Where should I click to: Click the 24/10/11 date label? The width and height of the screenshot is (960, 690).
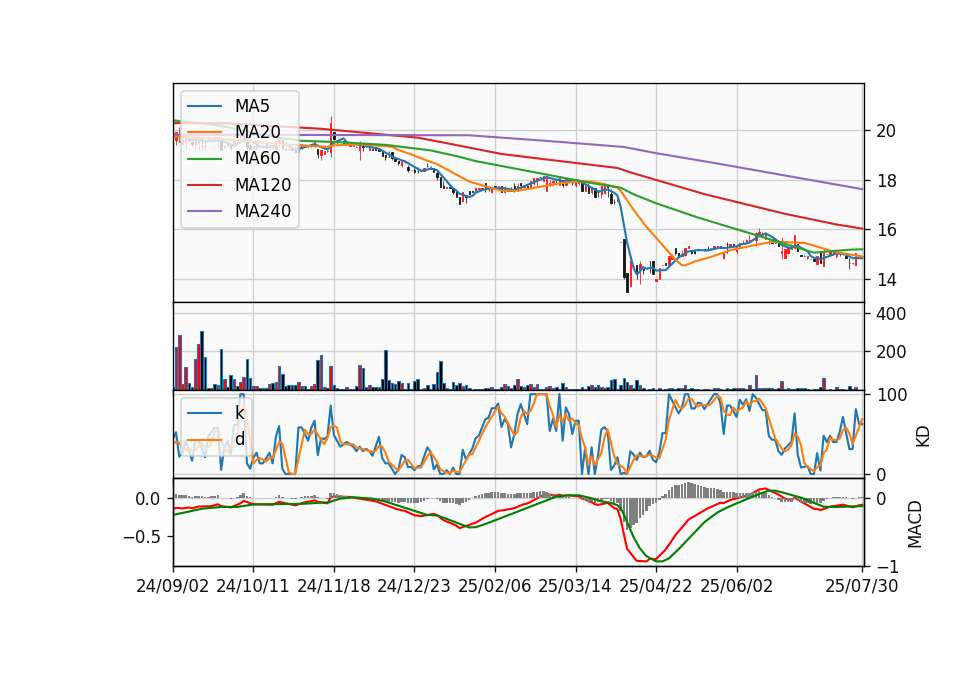253,586
